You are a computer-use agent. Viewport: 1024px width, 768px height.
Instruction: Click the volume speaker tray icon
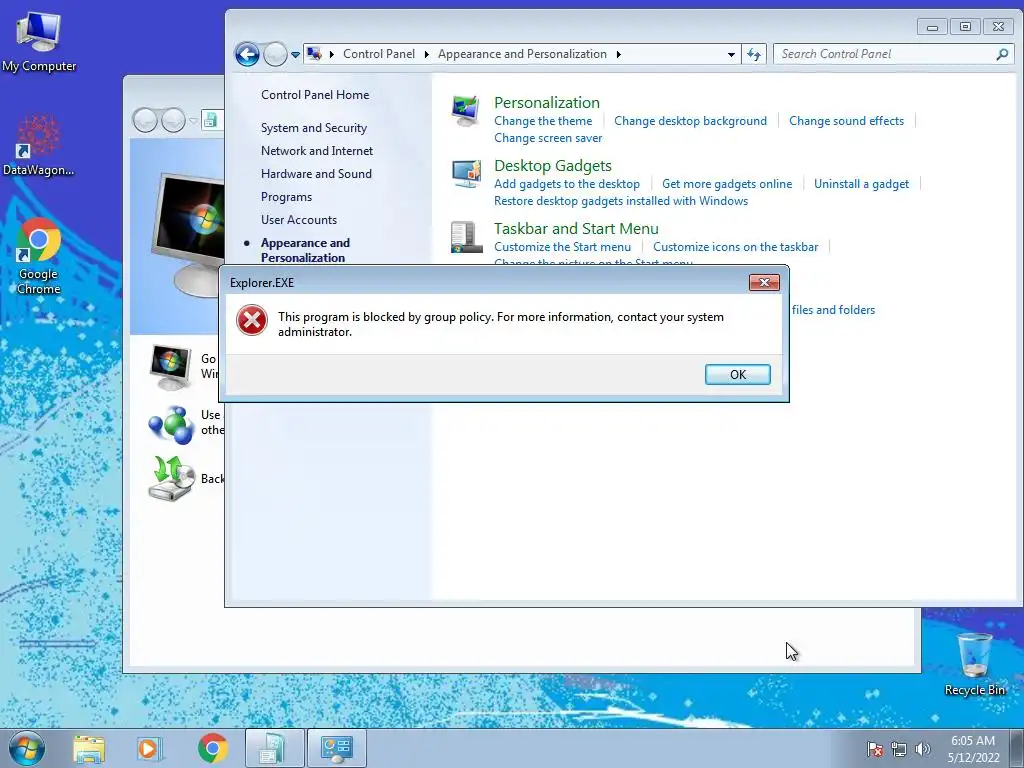pyautogui.click(x=923, y=749)
